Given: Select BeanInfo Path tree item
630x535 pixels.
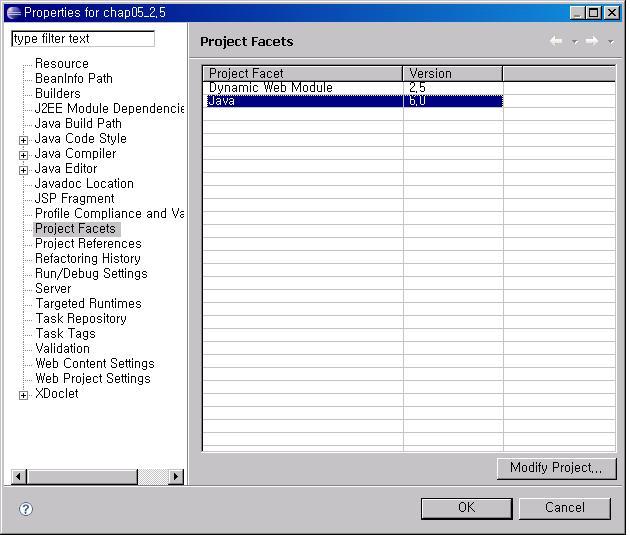Looking at the screenshot, I should click(74, 78).
